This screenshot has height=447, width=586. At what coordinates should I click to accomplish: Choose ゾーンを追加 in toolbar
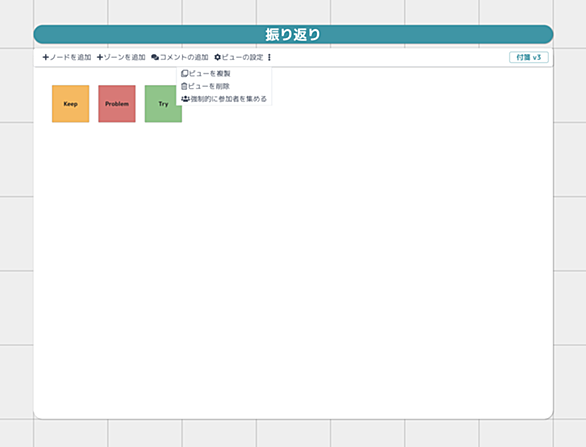point(121,57)
